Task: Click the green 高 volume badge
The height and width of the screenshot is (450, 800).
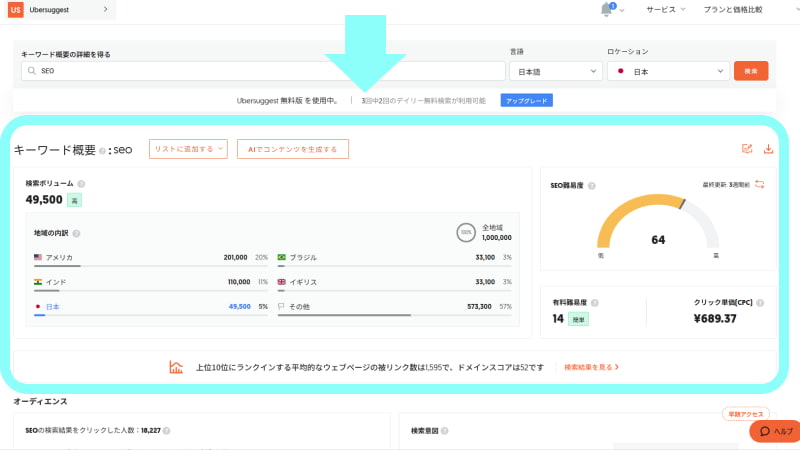Action: click(x=74, y=201)
